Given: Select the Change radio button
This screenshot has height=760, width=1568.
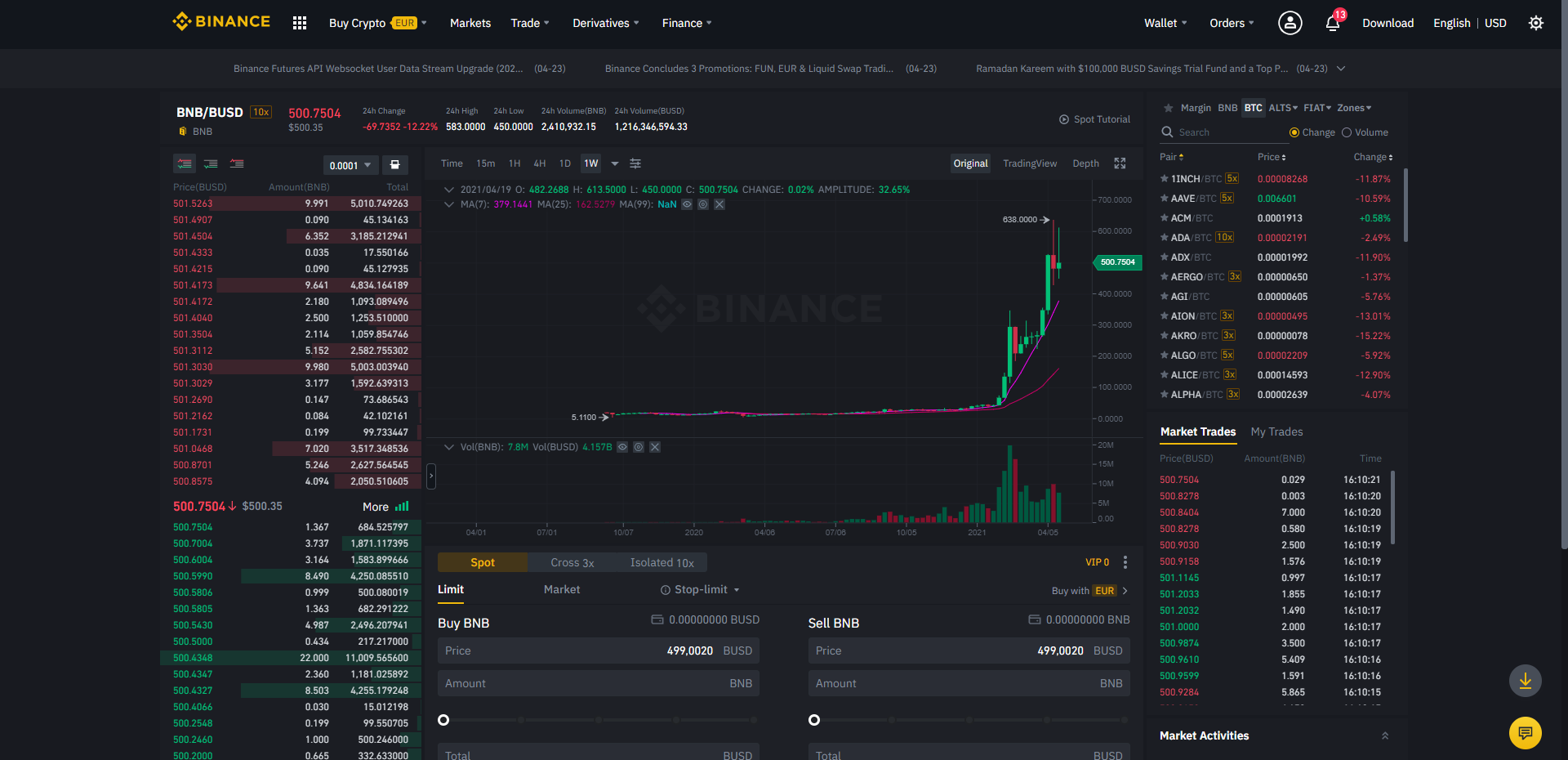Looking at the screenshot, I should pyautogui.click(x=1294, y=132).
